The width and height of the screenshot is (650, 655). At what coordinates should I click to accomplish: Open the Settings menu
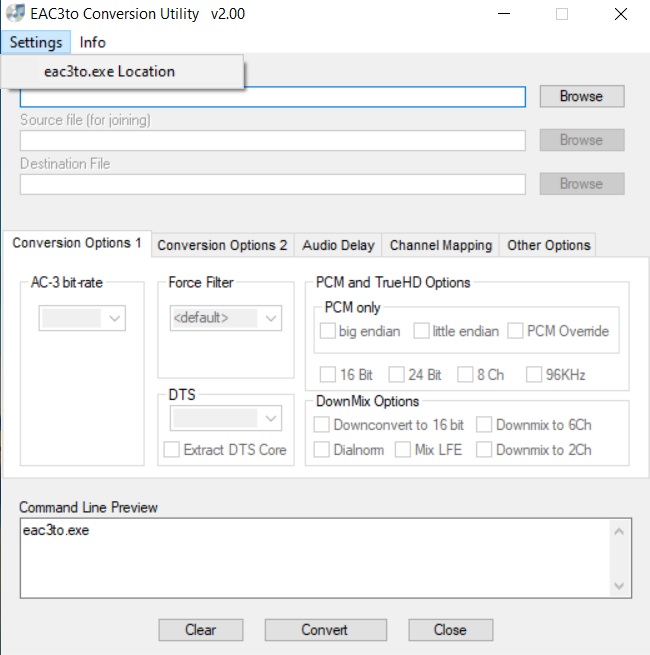click(x=36, y=42)
